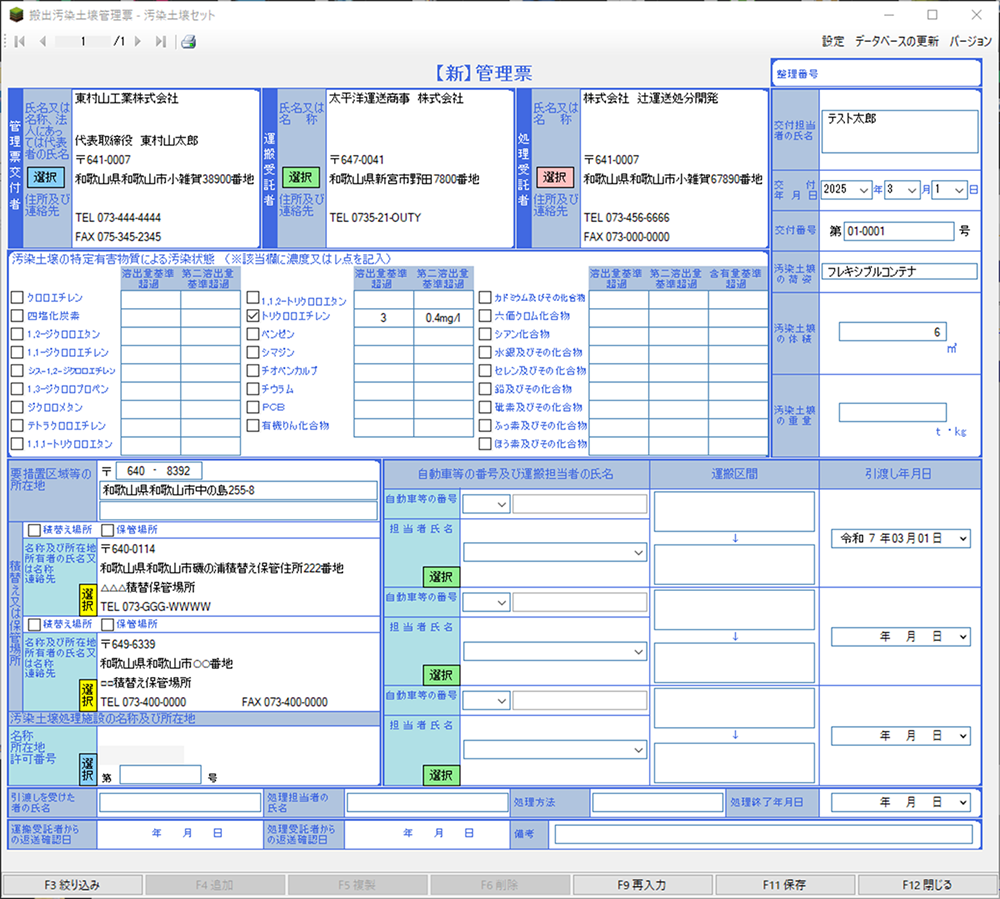This screenshot has height=899, width=1000.
Task: Click the 交付番号 field 01-0001
Action: click(899, 231)
